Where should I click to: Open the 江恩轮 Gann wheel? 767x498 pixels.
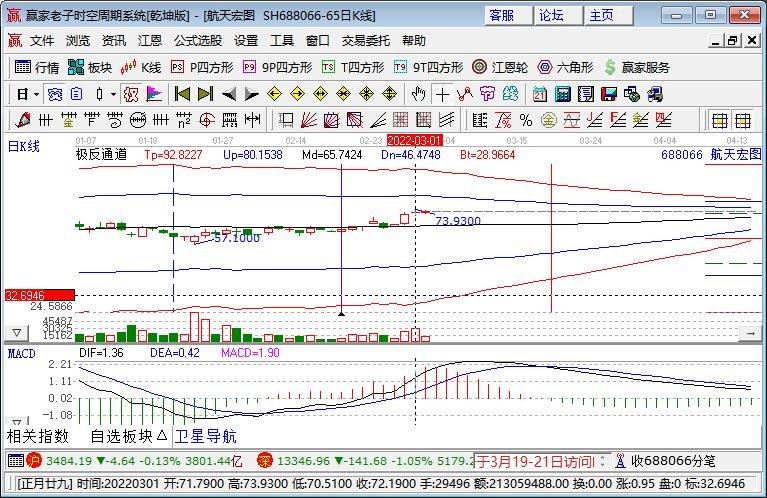coord(500,67)
